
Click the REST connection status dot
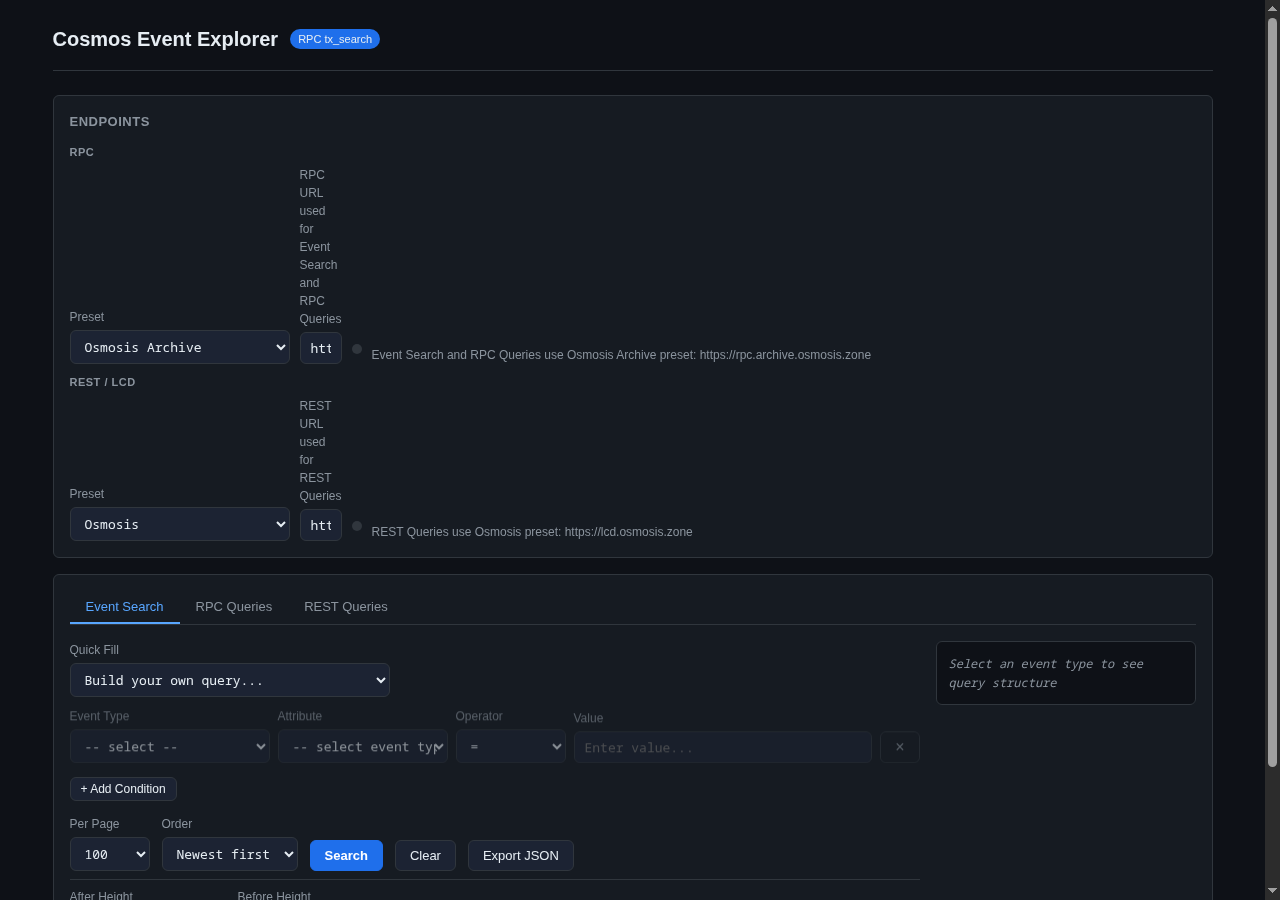[x=357, y=526]
